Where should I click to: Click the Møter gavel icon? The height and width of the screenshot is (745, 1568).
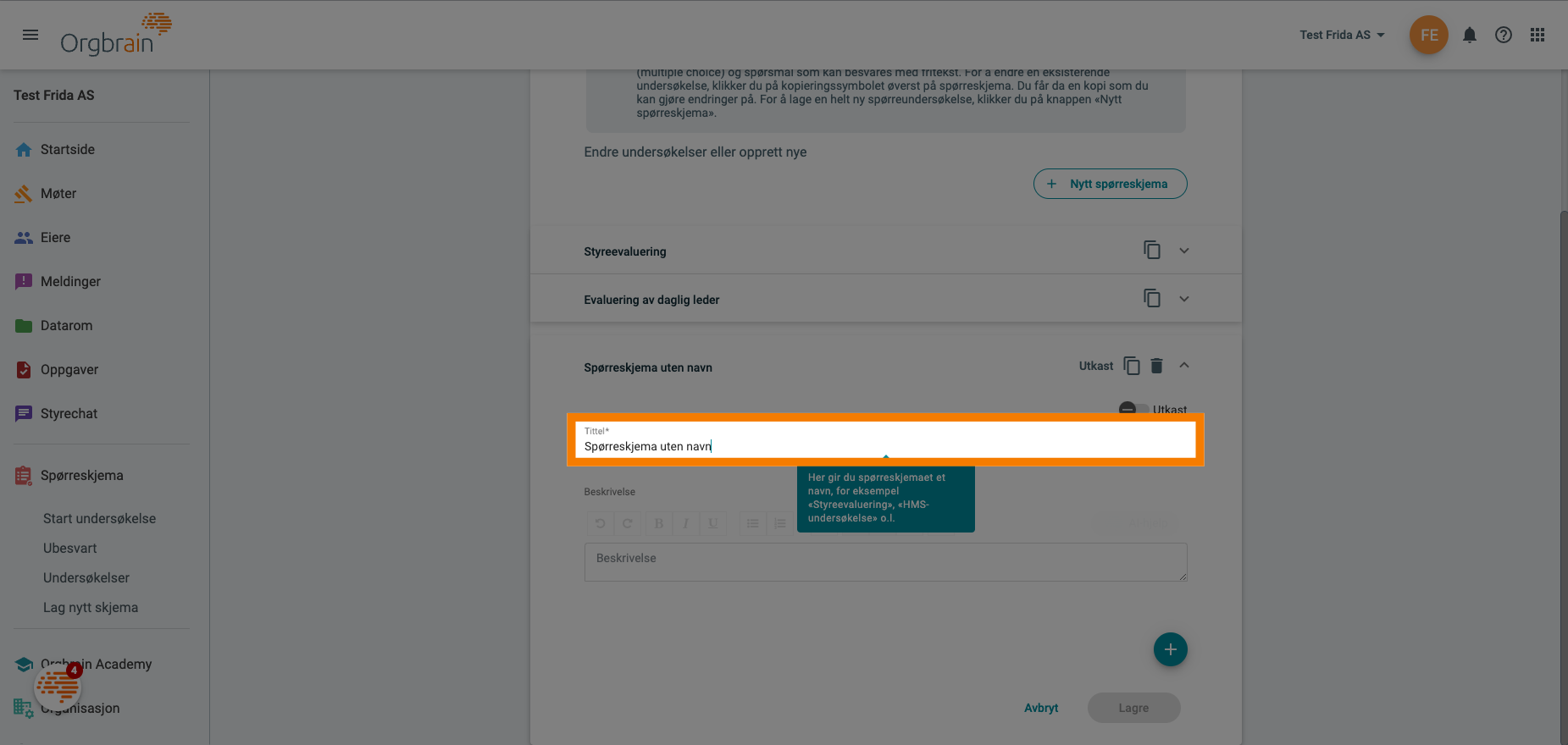(24, 194)
